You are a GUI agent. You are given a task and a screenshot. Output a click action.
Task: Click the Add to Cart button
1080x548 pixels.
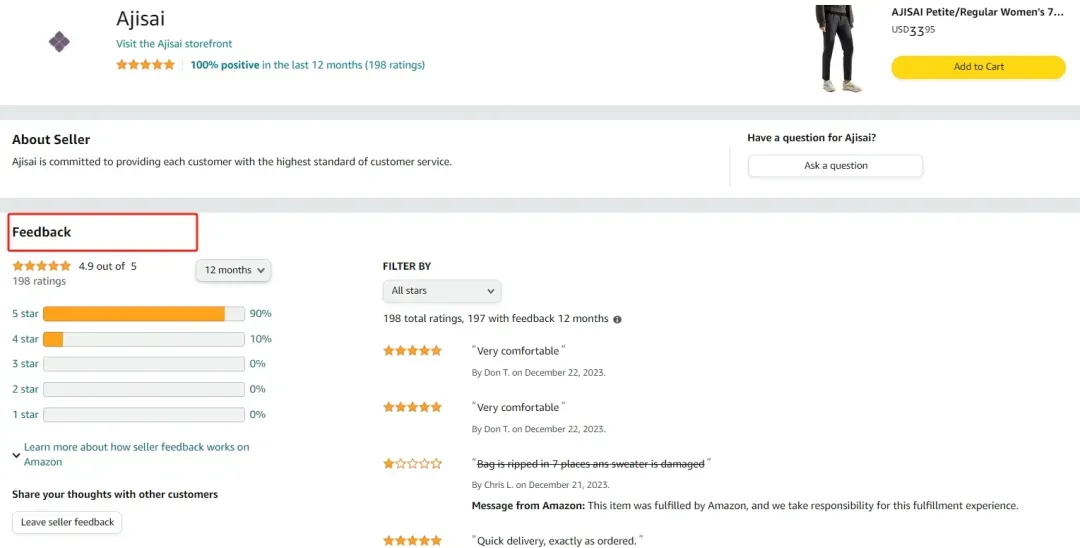[978, 67]
